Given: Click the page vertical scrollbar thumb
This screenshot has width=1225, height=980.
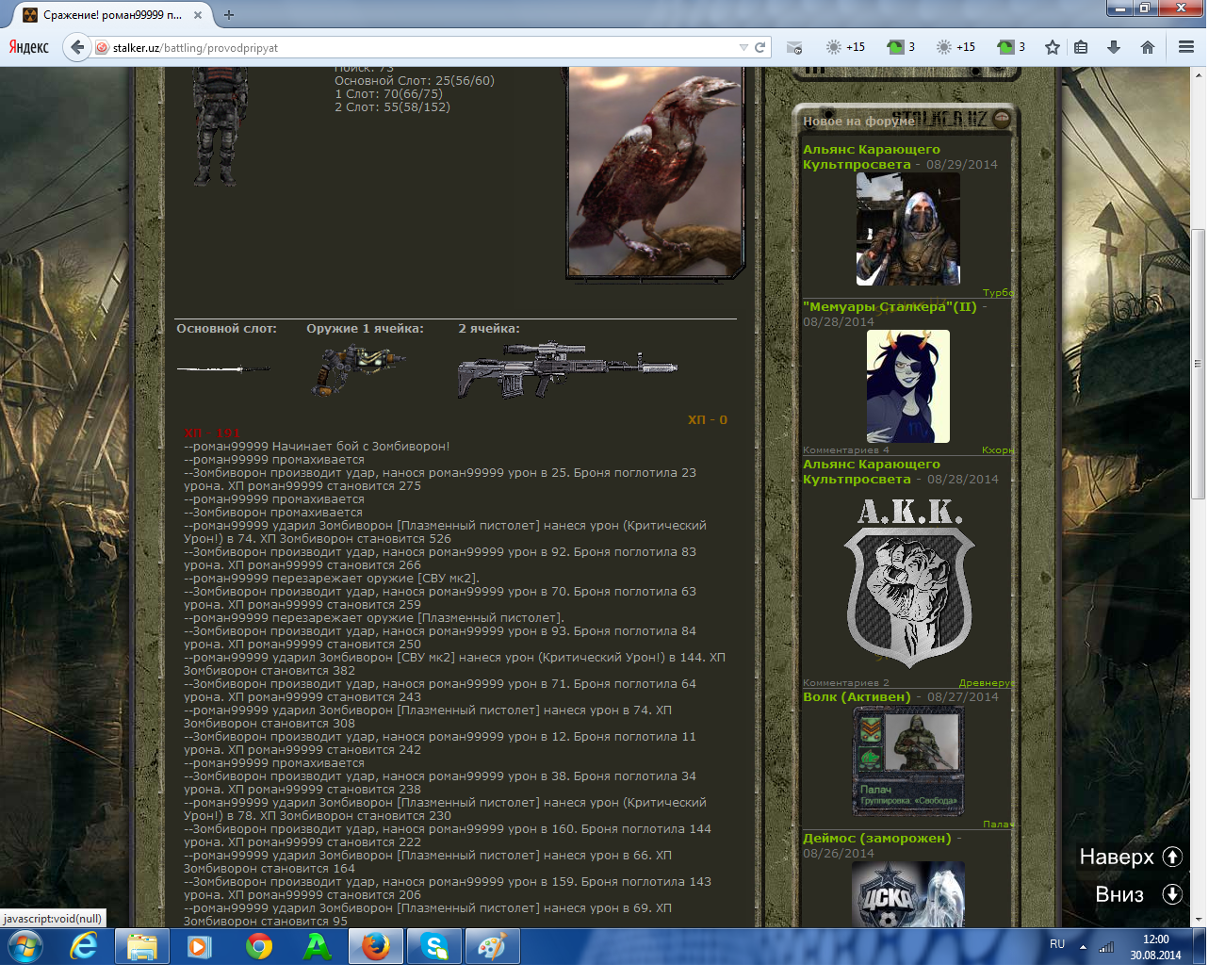Looking at the screenshot, I should (x=1199, y=363).
